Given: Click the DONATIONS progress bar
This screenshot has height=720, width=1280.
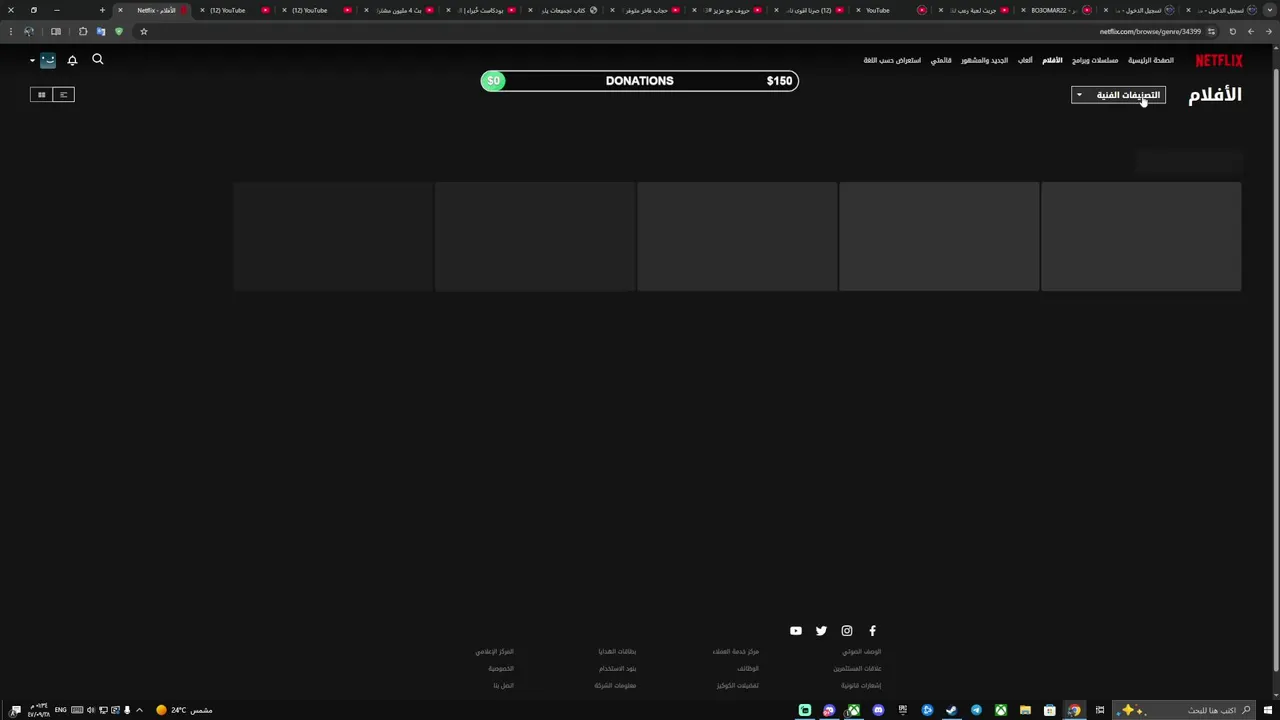Looking at the screenshot, I should [x=639, y=81].
